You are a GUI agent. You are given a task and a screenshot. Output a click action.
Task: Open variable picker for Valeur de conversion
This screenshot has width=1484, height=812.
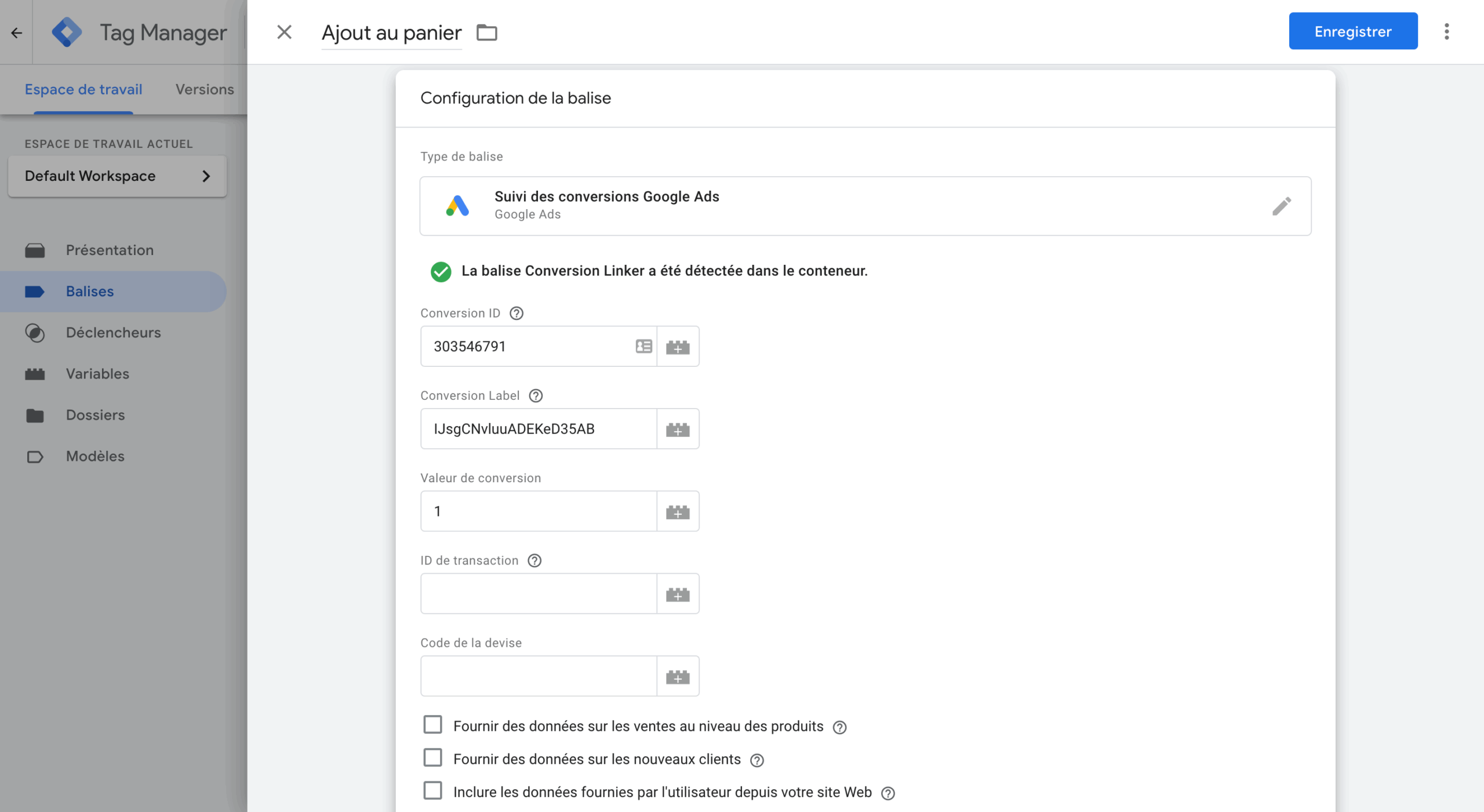click(x=677, y=511)
